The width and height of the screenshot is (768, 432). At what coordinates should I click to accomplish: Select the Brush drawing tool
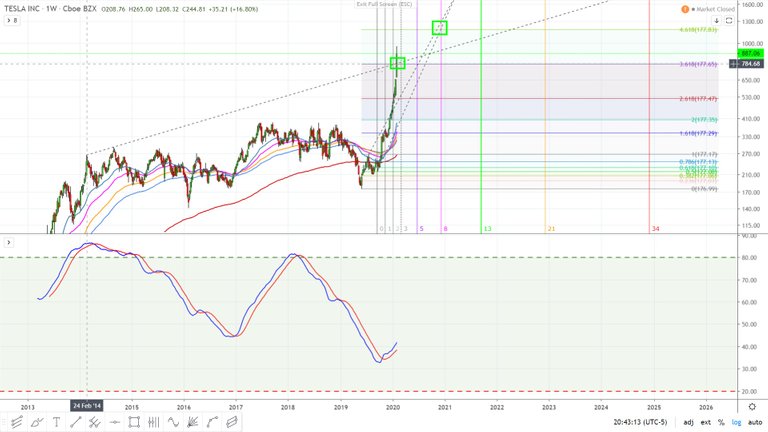click(x=37, y=422)
